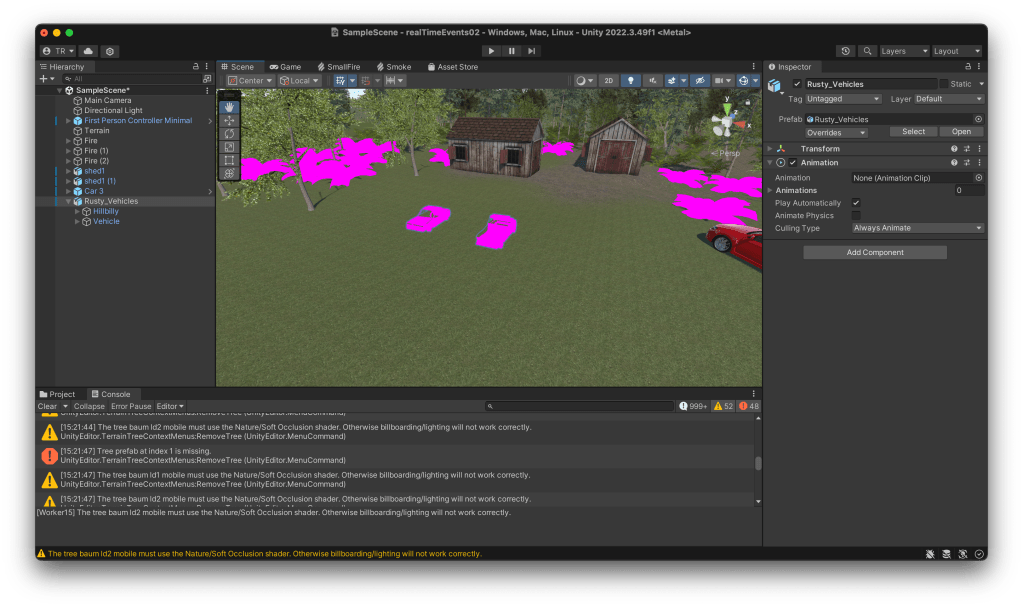Toggle the Play Automatically checkbox
The width and height of the screenshot is (1023, 607).
coord(856,203)
